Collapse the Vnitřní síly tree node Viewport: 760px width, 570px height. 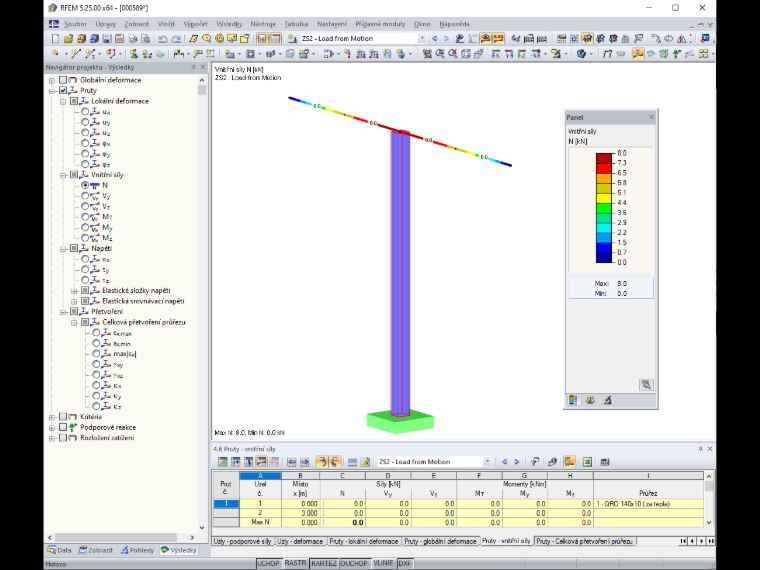[x=63, y=175]
